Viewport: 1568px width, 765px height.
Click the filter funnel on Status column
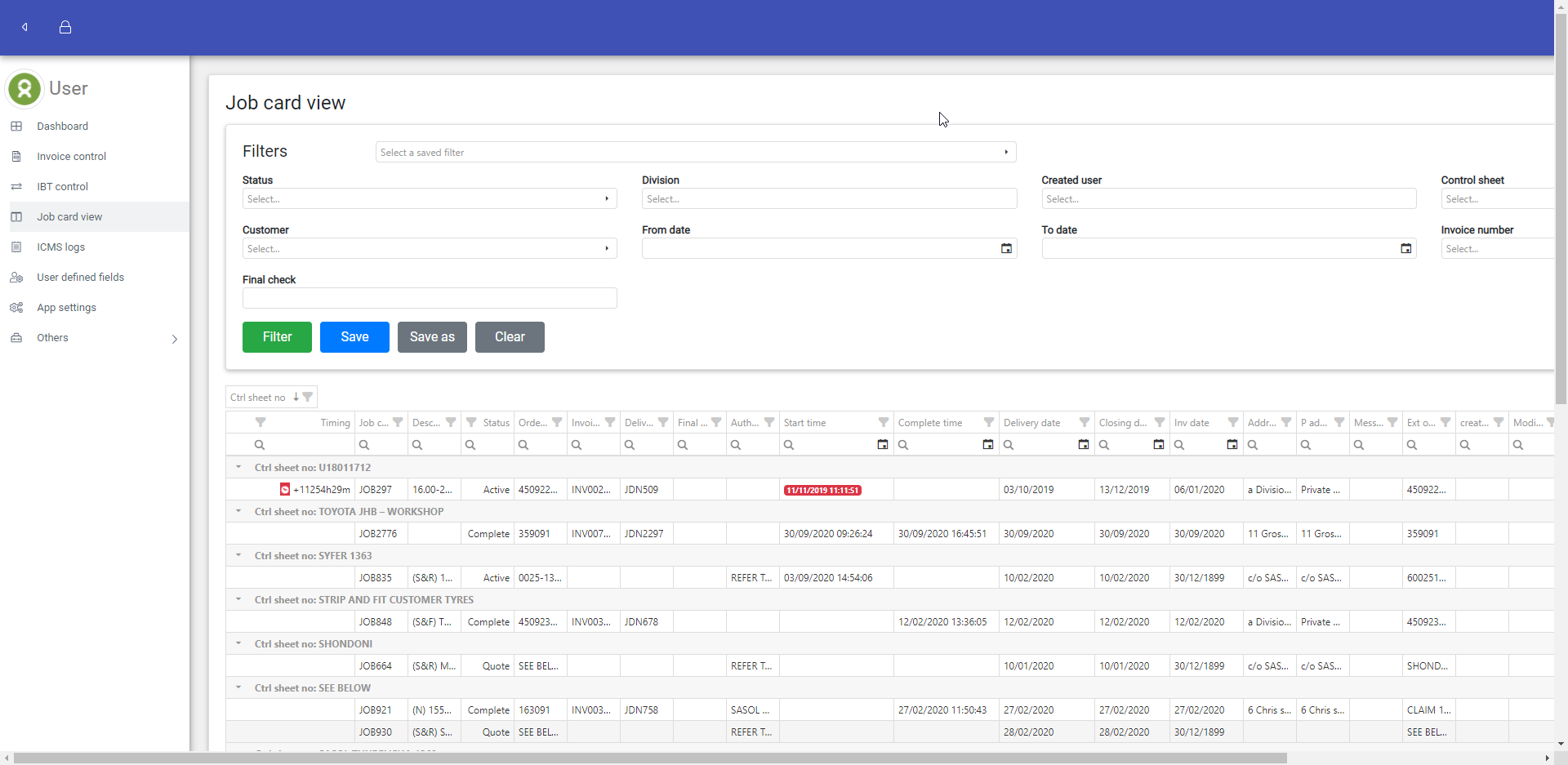(x=471, y=422)
